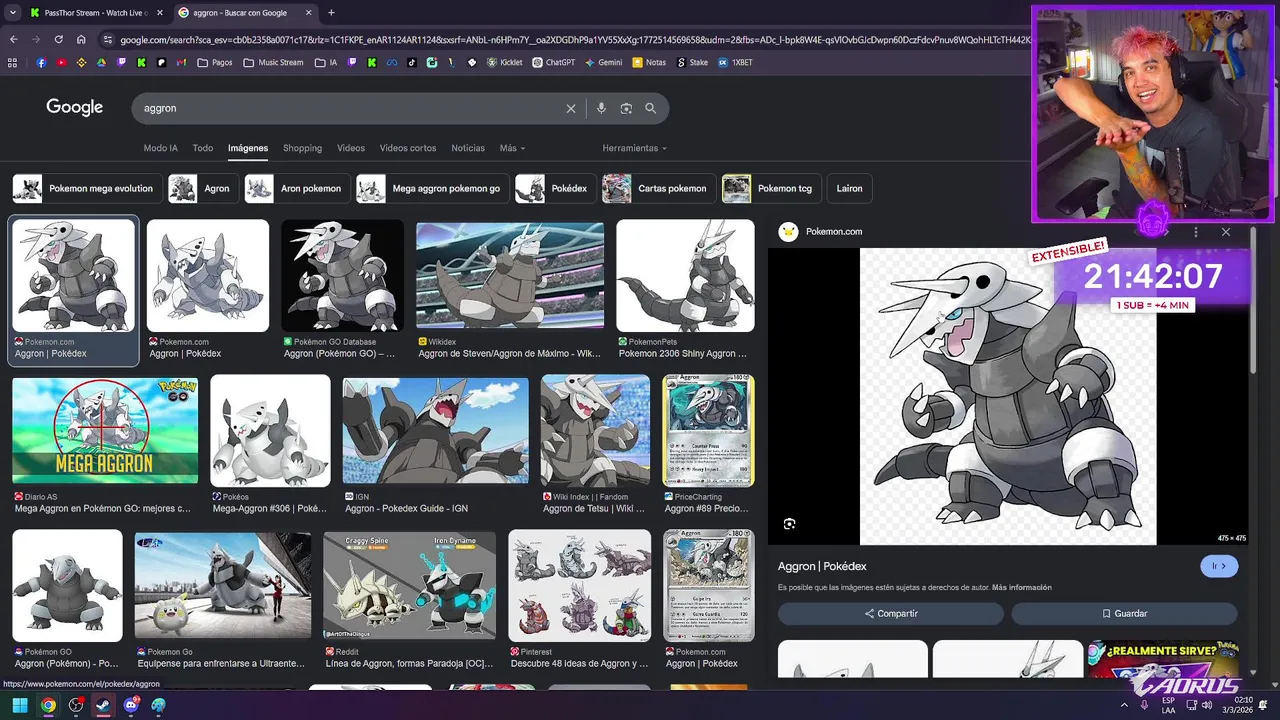The image size is (1280, 720).
Task: Open the Noticias tab
Action: click(x=468, y=148)
